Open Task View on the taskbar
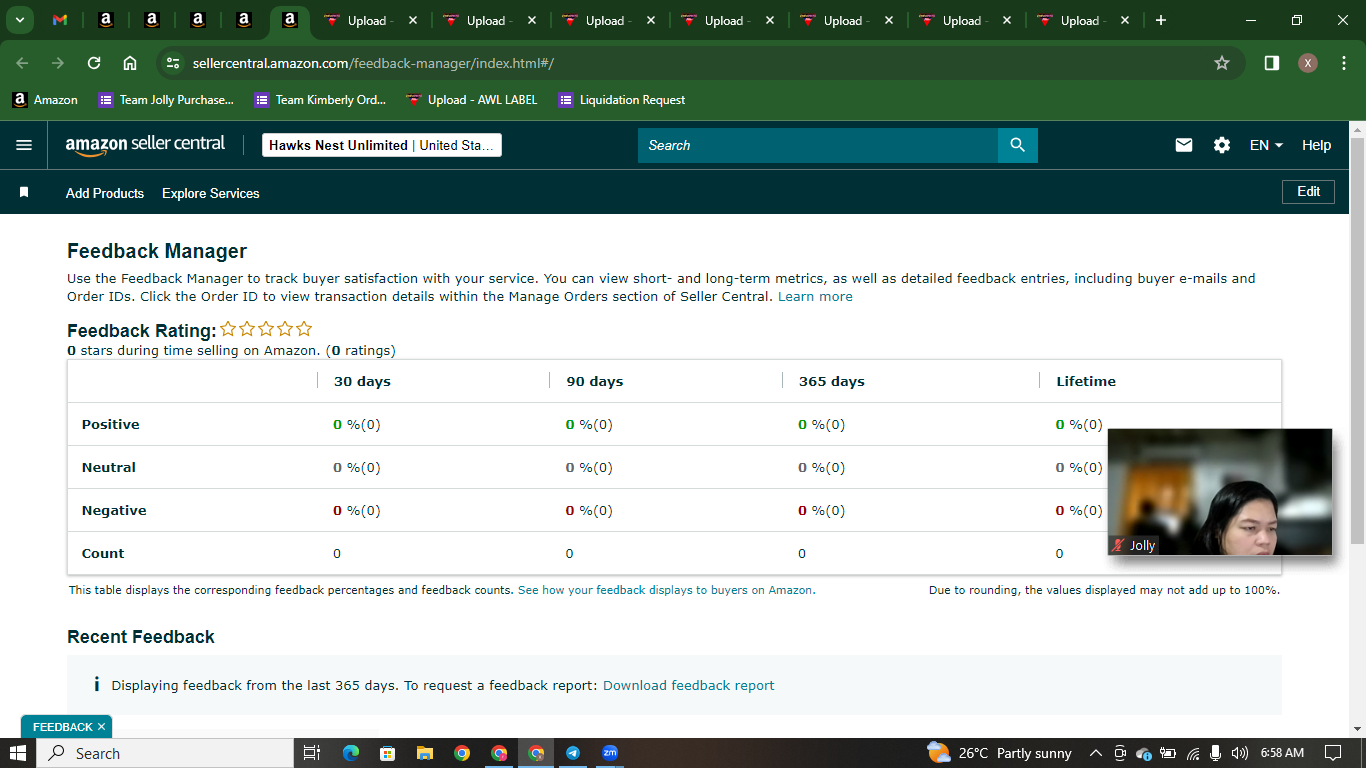This screenshot has width=1366, height=768. click(311, 753)
